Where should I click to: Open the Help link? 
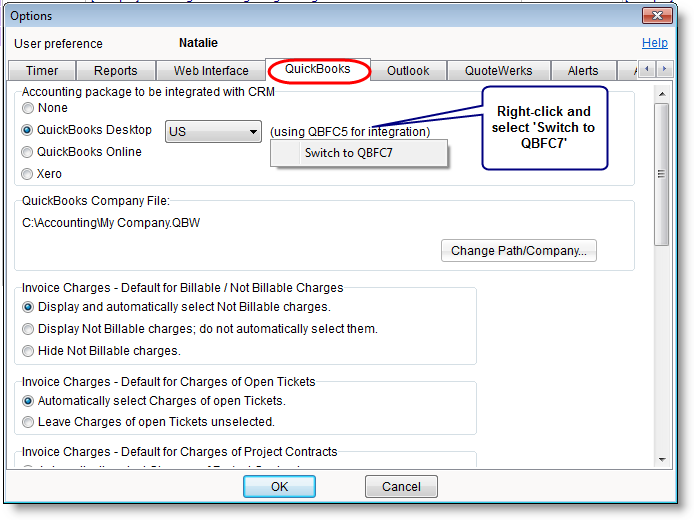point(654,43)
